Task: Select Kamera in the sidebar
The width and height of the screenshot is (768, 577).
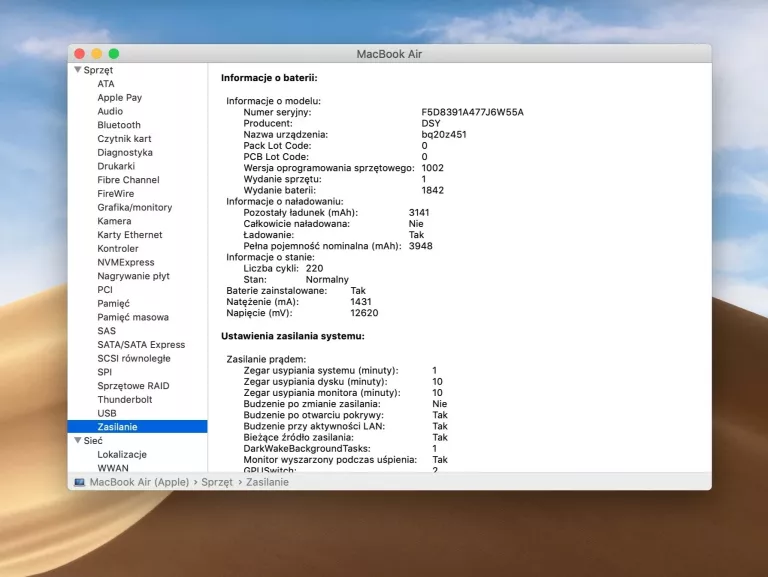Action: 114,221
